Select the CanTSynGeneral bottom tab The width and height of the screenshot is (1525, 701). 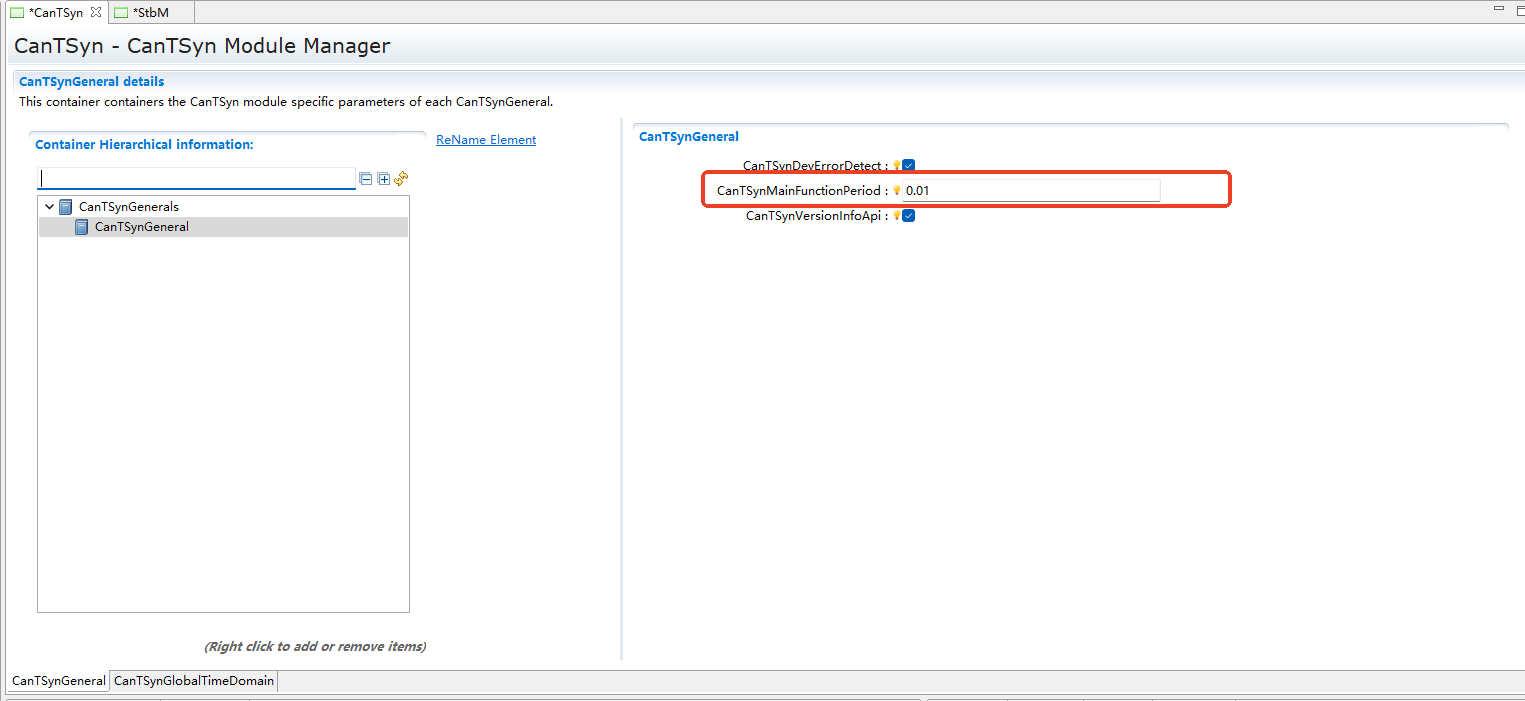(58, 681)
